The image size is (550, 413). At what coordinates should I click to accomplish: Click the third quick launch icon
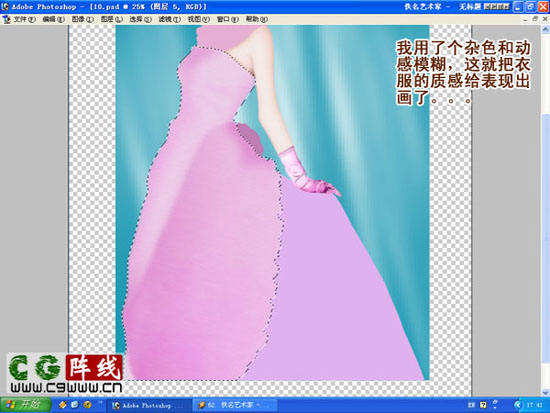coord(87,405)
